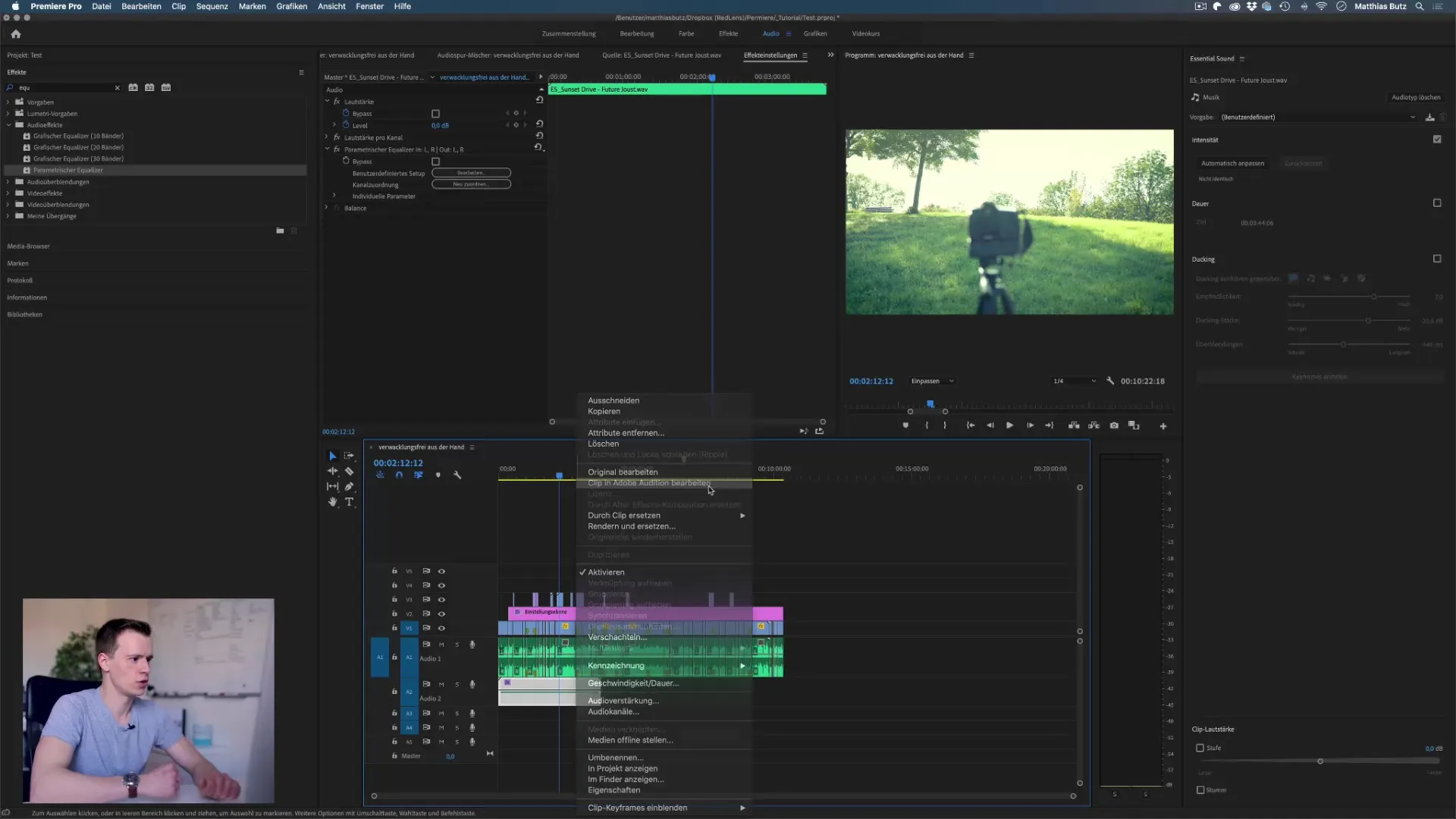1456x819 pixels.
Task: Expand Audioüberblendungen folder
Action: (8, 182)
